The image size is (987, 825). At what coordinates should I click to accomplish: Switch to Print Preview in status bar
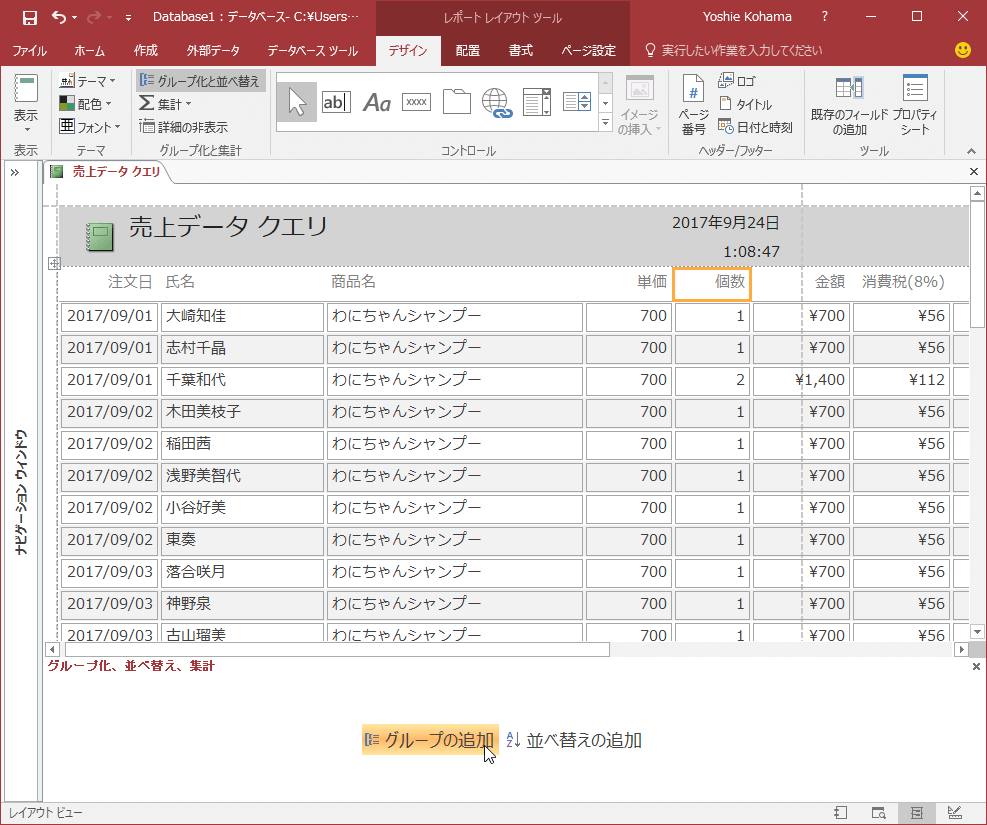(879, 813)
